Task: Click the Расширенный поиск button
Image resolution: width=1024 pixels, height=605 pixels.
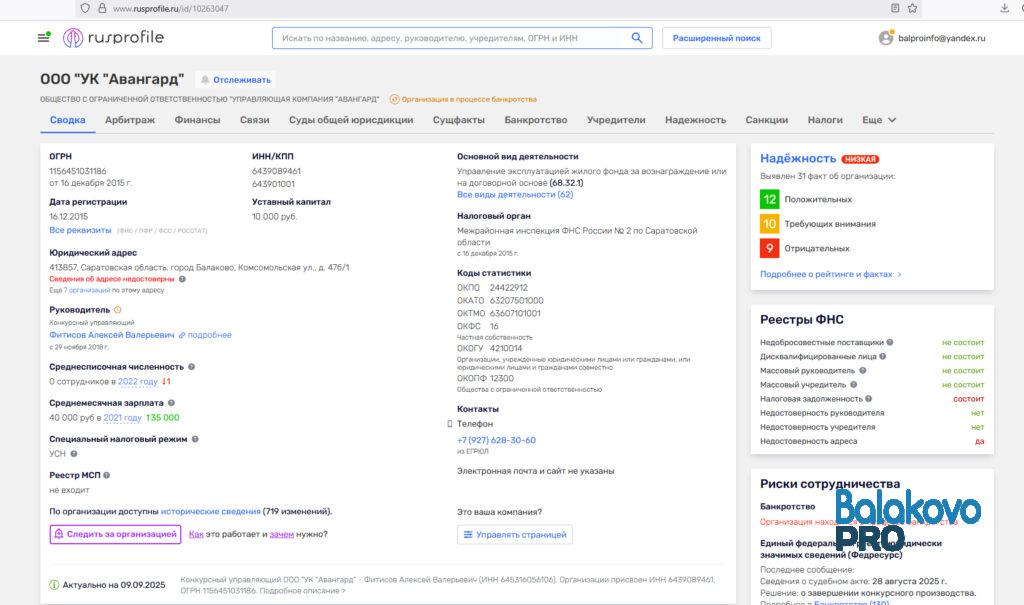Action: point(716,38)
